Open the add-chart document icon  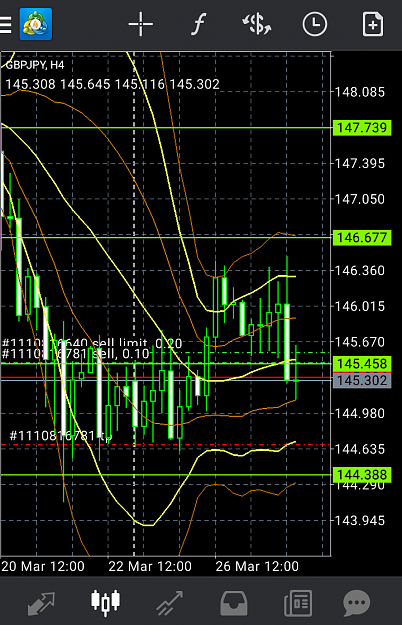pyautogui.click(x=373, y=24)
